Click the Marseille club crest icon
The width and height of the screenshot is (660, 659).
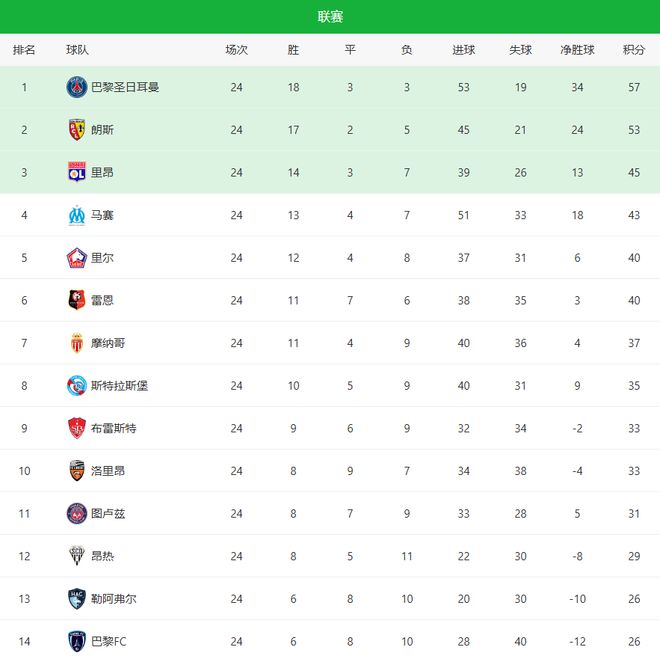coord(77,215)
